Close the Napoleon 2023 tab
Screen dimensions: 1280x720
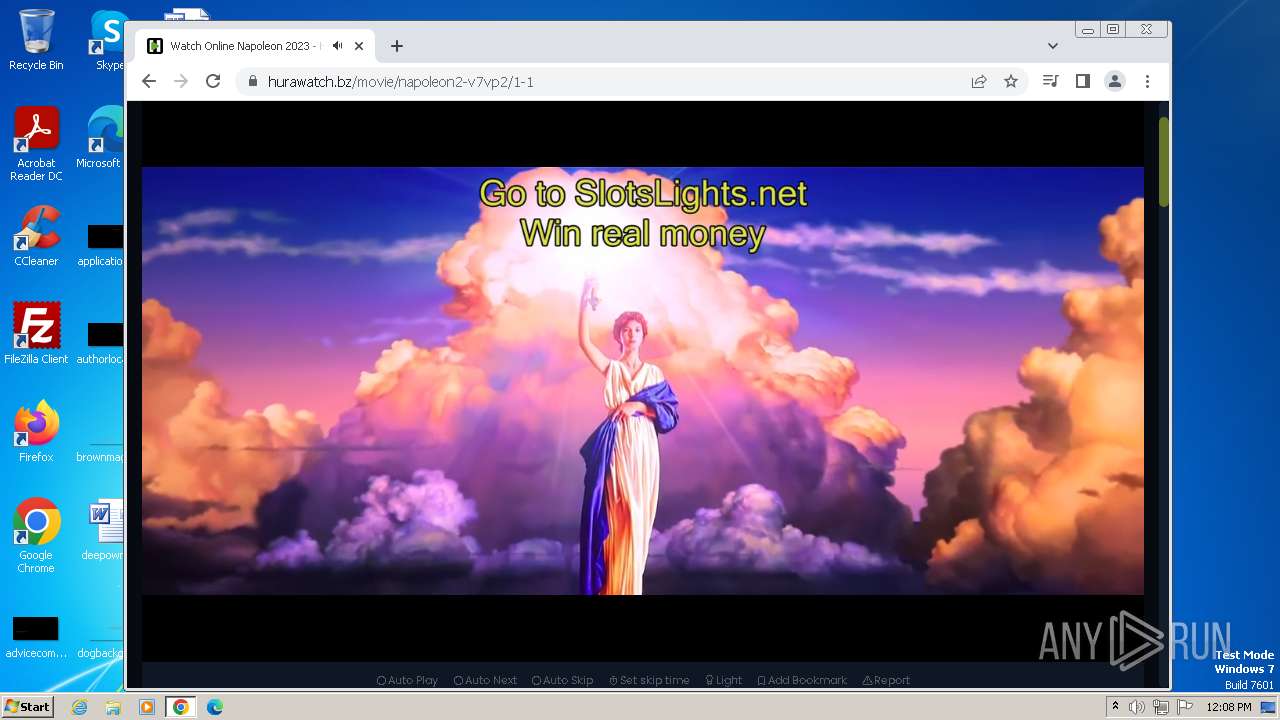(359, 46)
